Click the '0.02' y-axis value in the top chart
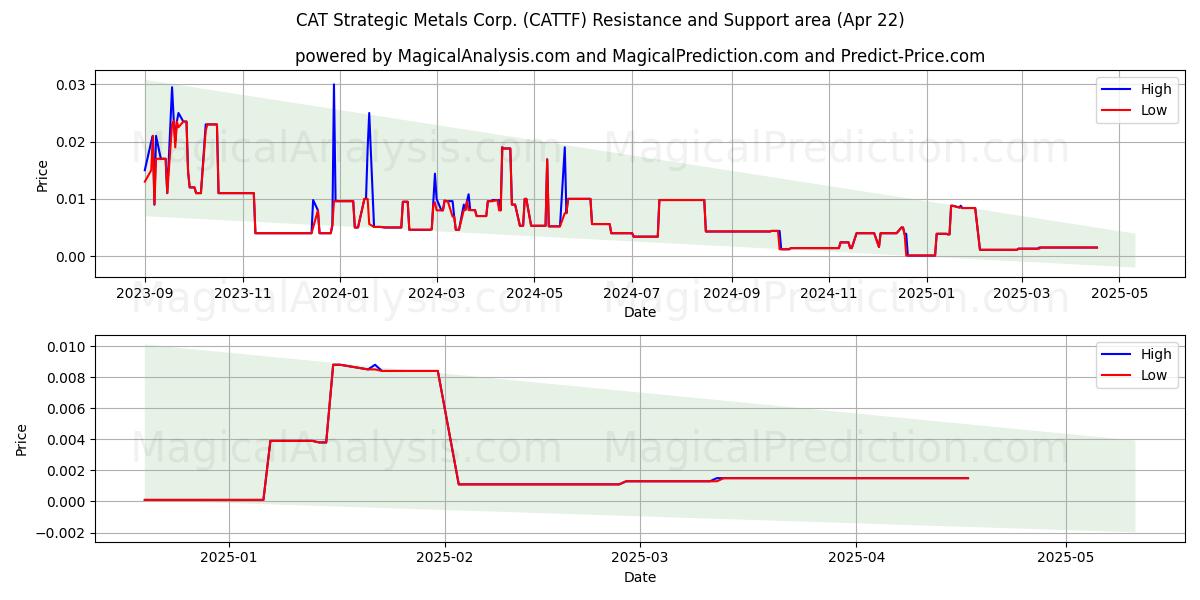 pyautogui.click(x=72, y=142)
